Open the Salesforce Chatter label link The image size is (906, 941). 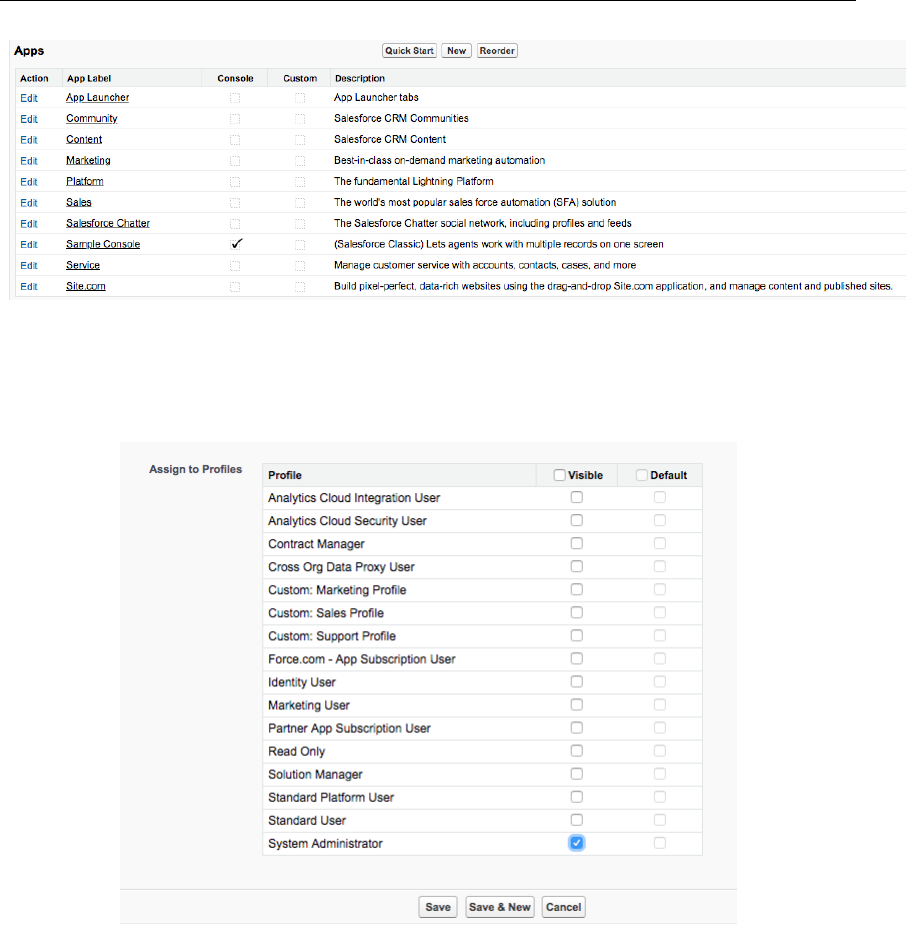coord(108,223)
